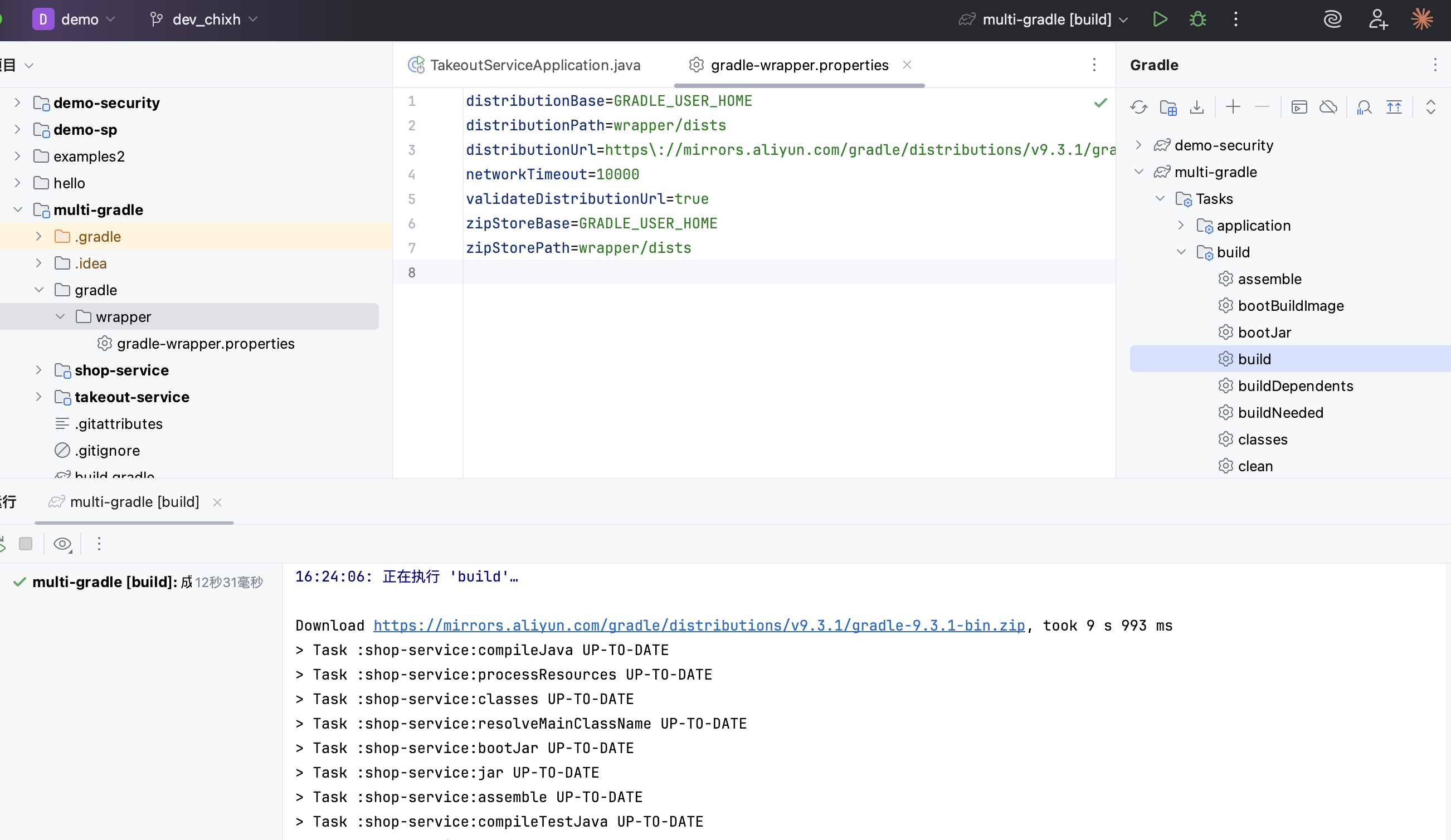Click the green Run button in toolbar
This screenshot has width=1451, height=840.
pos(1160,19)
